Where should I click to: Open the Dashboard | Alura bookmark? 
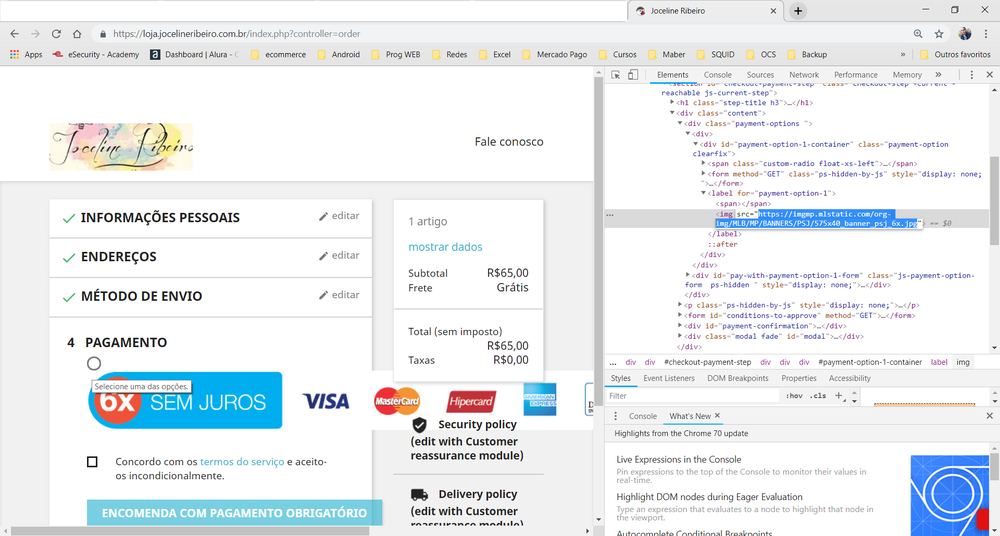pos(194,54)
